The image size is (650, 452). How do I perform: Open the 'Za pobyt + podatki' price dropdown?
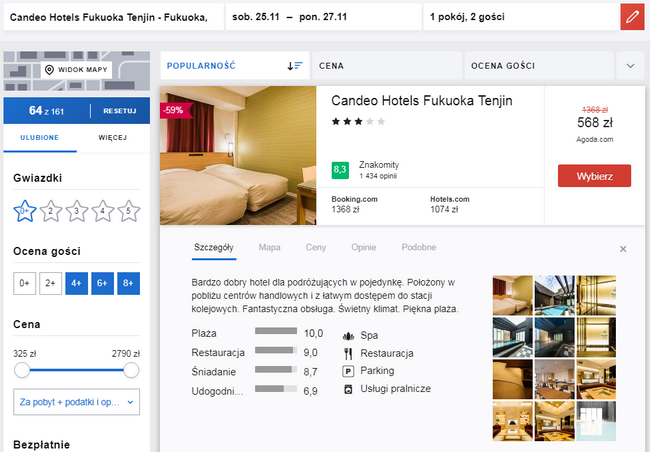(x=77, y=401)
